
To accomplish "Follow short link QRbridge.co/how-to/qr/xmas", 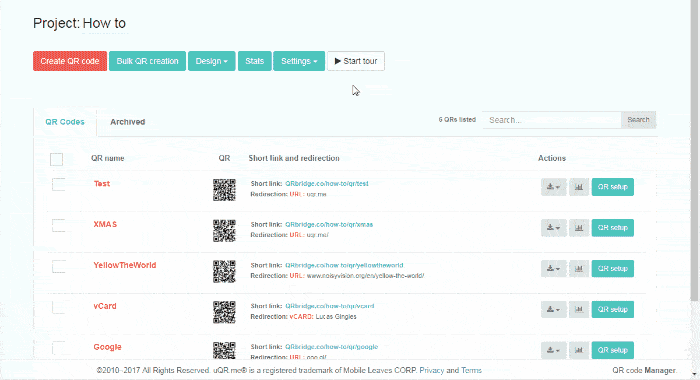I will click(x=329, y=225).
